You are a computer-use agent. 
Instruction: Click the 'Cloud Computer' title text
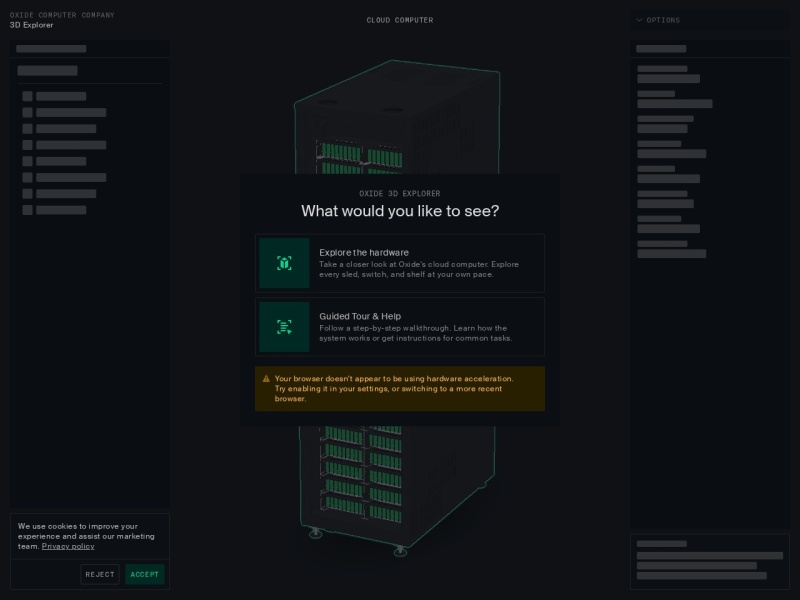coord(399,20)
